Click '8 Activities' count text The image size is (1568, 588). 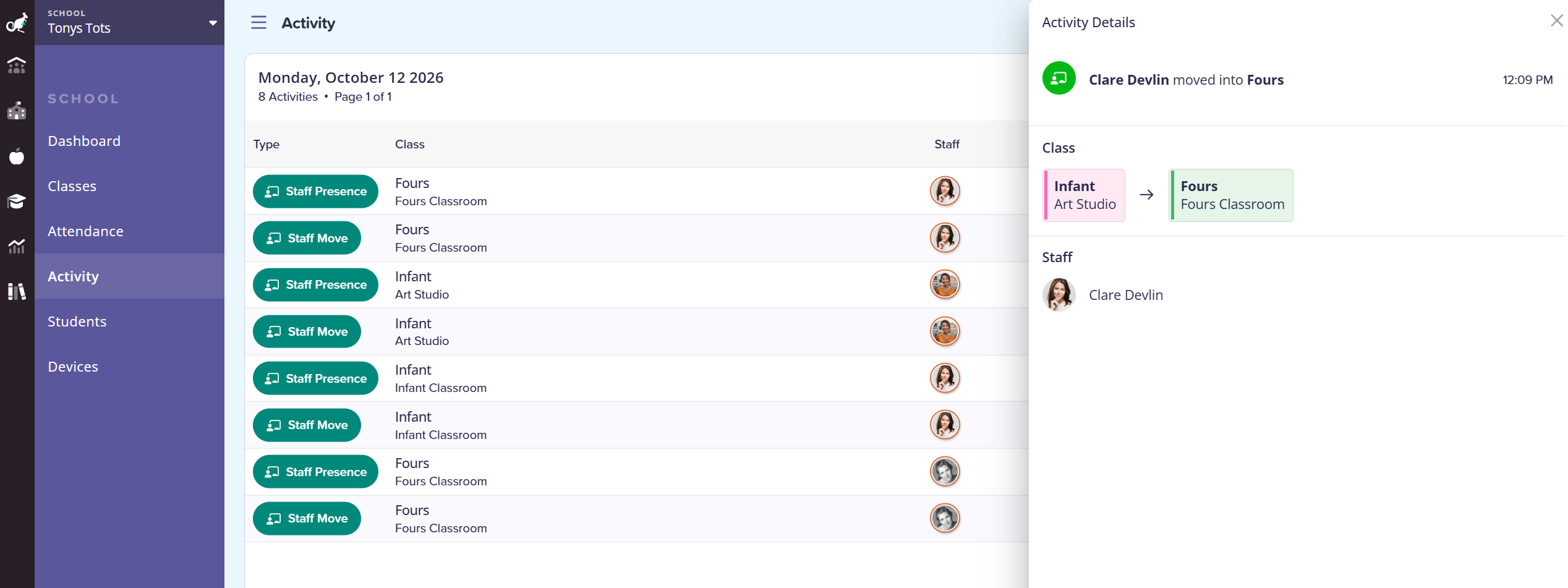point(288,97)
